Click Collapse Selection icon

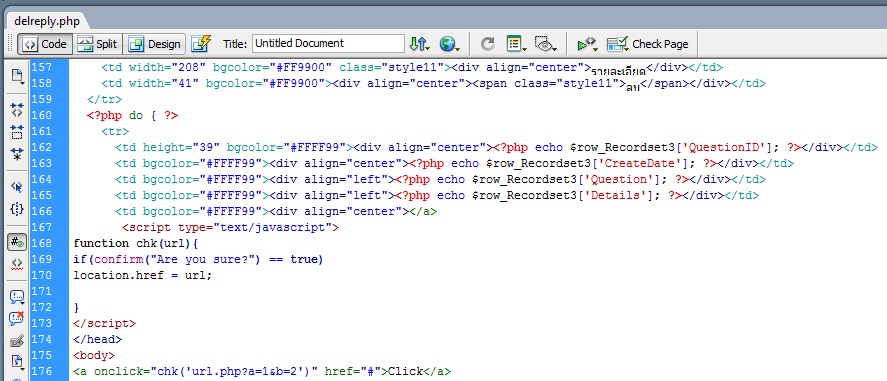click(x=17, y=132)
